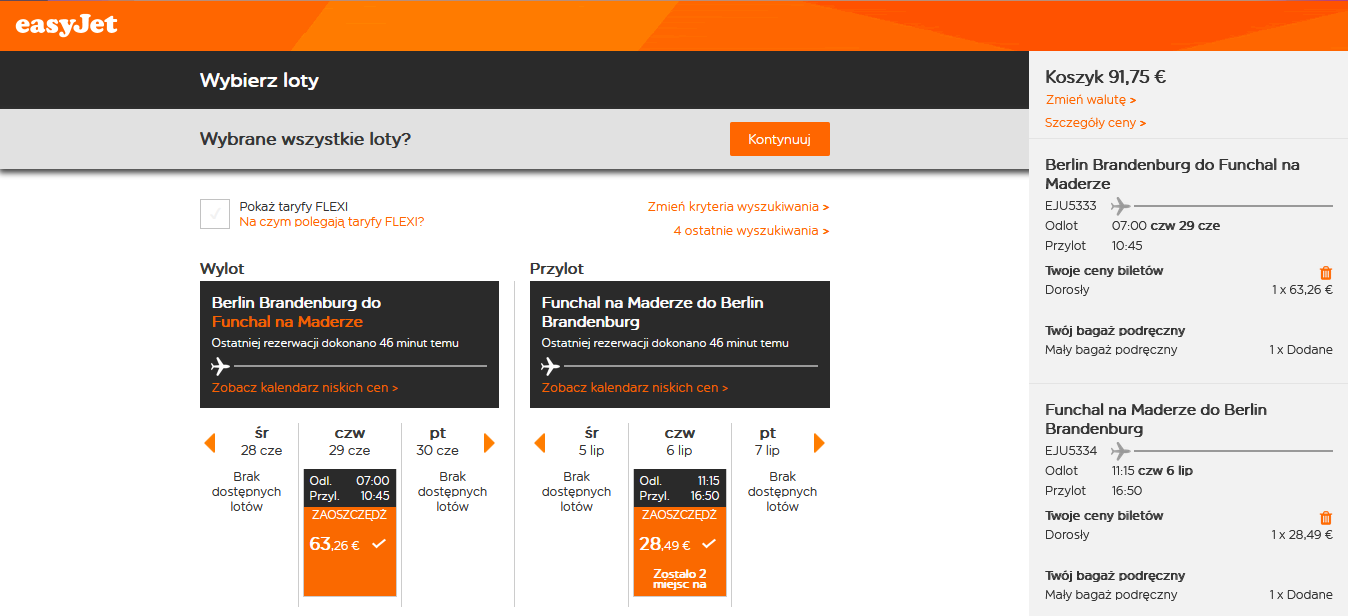The height and width of the screenshot is (616, 1348).
Task: Click the Koszyk 91,75 € heading
Action: pos(1106,77)
